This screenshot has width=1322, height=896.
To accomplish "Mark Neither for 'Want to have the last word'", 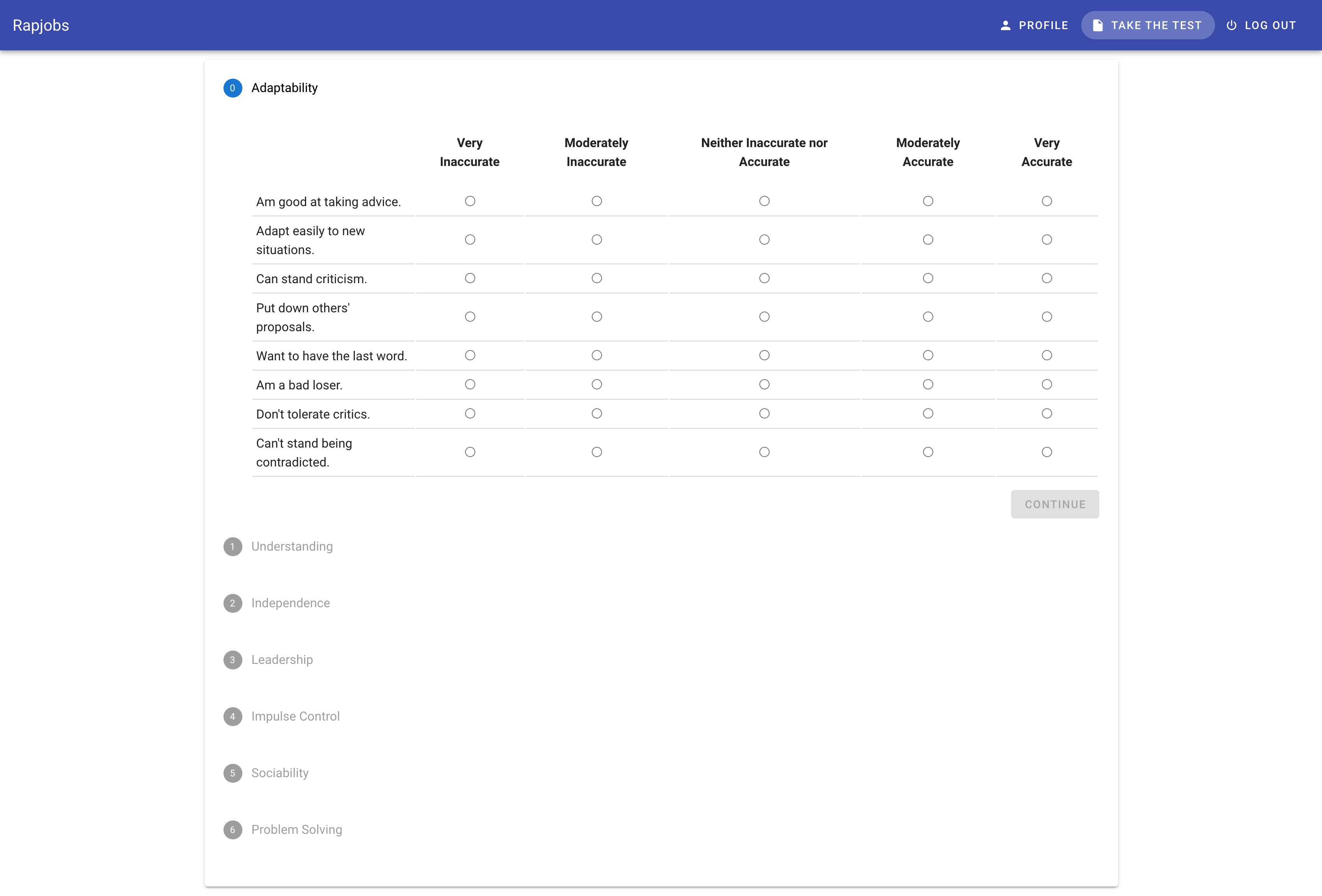I will [x=764, y=355].
